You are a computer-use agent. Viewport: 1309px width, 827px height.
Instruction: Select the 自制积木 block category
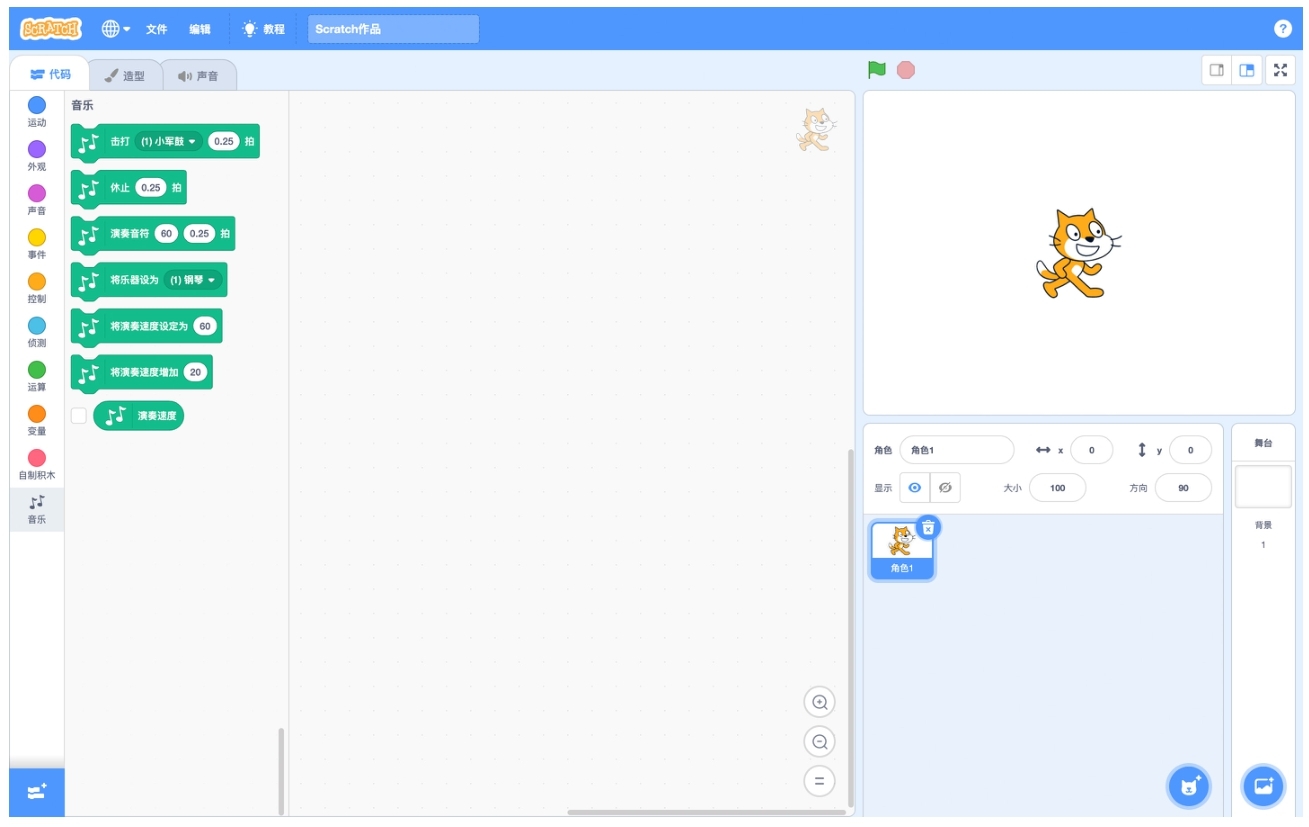[x=37, y=464]
